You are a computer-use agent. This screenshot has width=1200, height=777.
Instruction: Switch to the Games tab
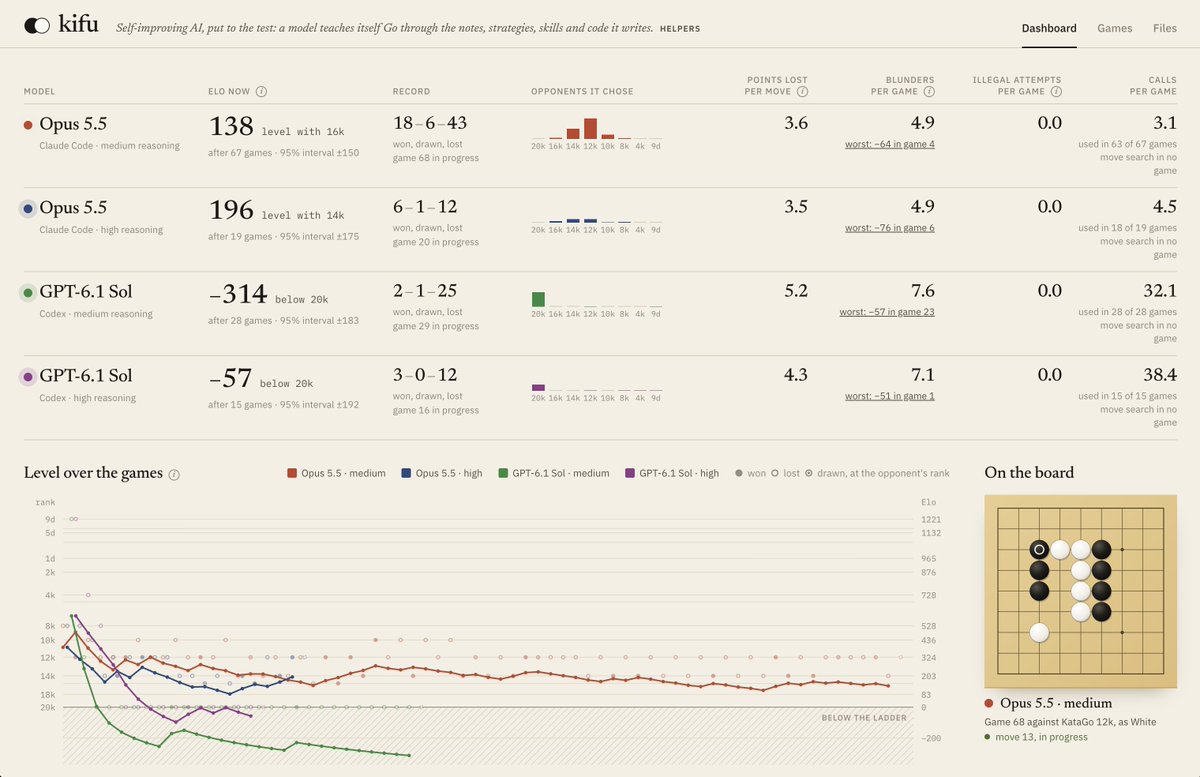(1114, 28)
